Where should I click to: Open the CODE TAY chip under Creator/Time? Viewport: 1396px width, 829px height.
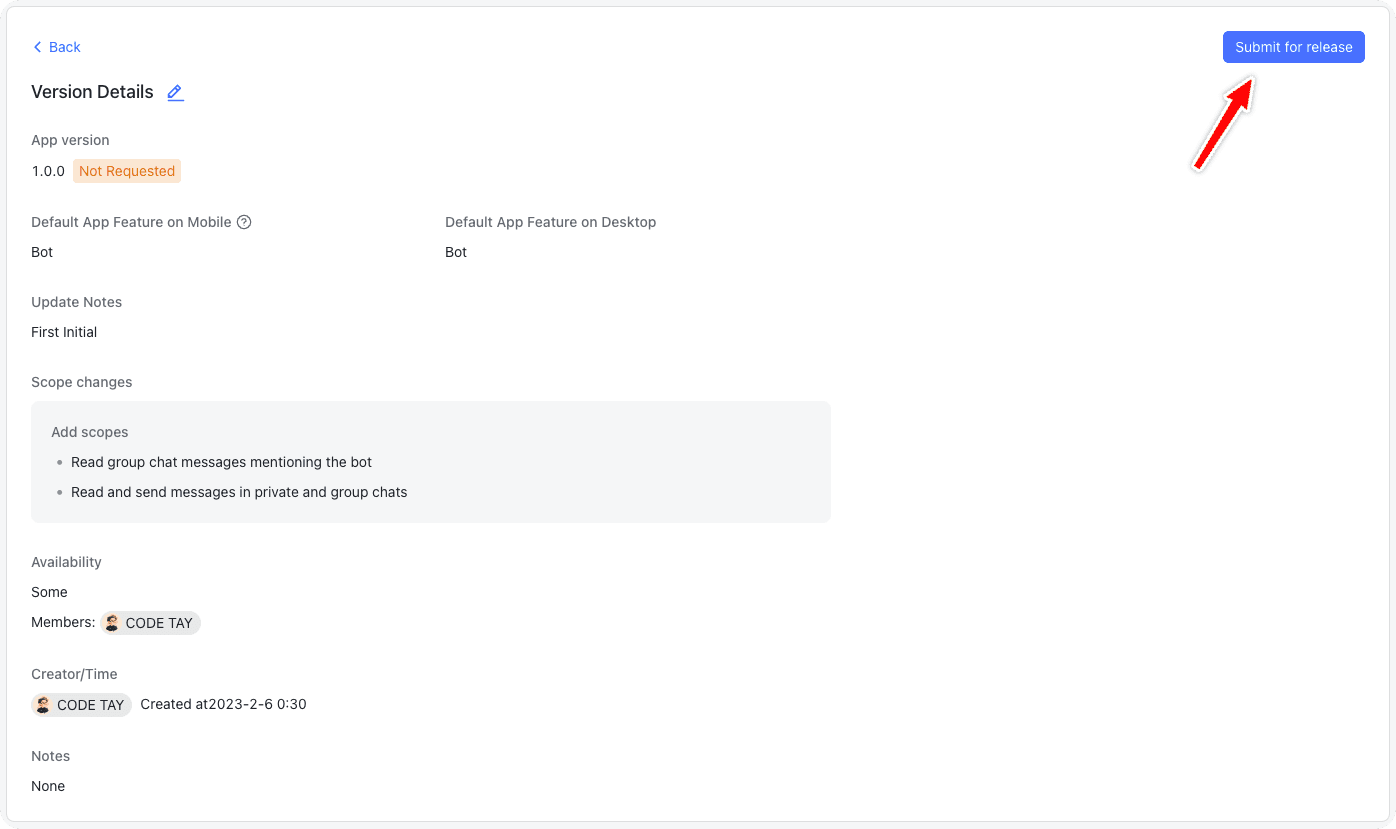[x=81, y=704]
